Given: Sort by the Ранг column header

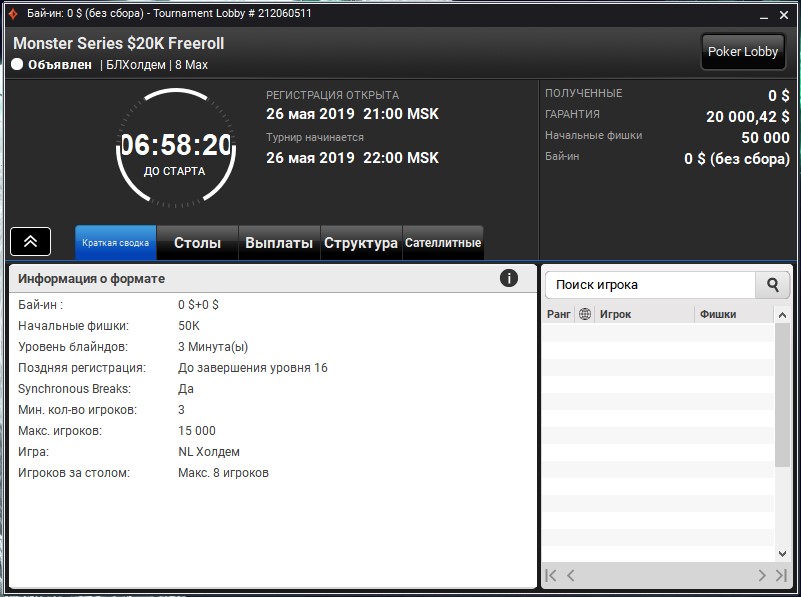Looking at the screenshot, I should 558,314.
